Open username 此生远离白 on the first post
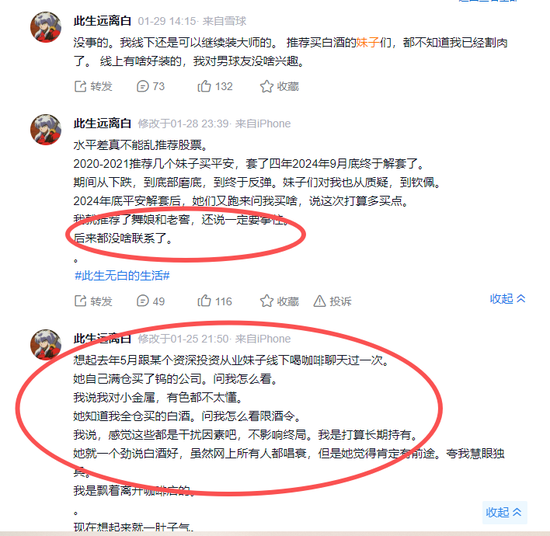The image size is (550, 536). (x=102, y=21)
